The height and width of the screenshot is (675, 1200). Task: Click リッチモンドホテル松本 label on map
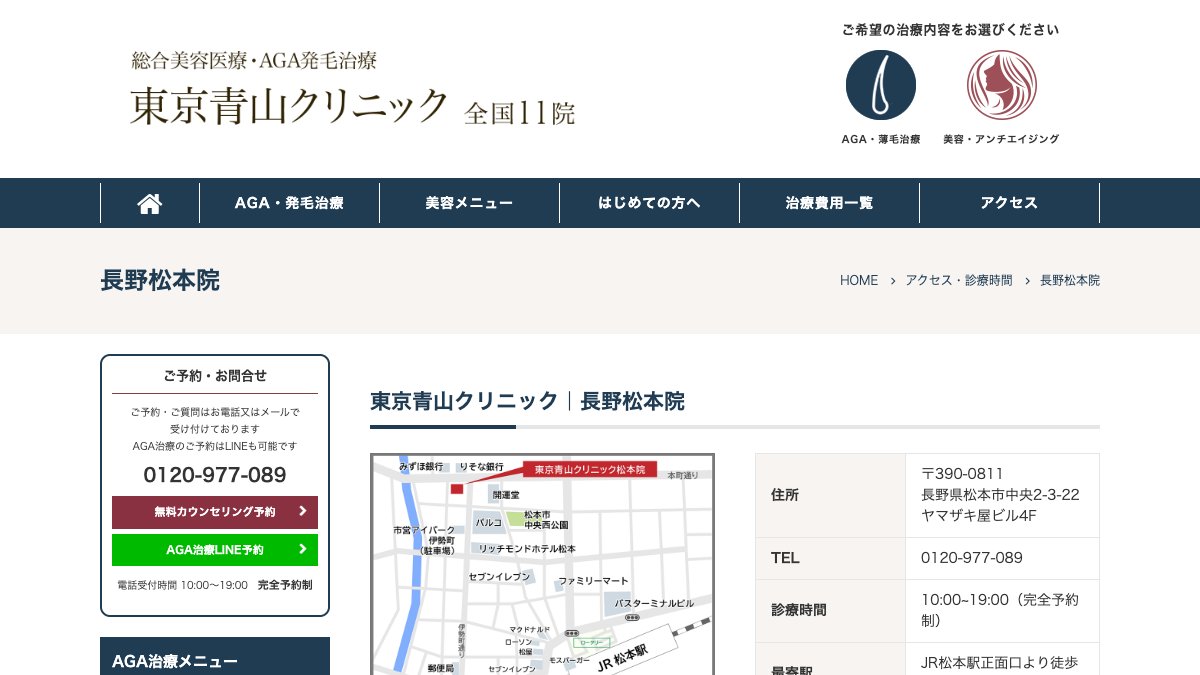(527, 549)
